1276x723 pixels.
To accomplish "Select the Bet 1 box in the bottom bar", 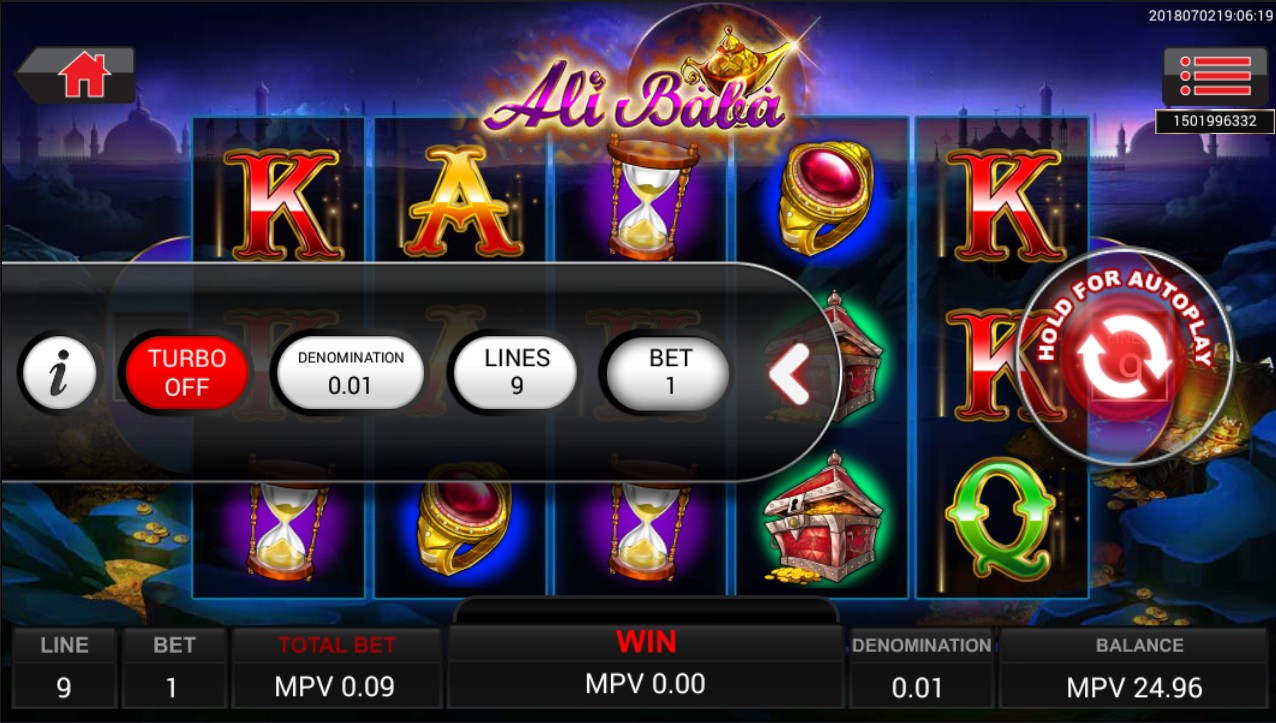I will coord(173,668).
